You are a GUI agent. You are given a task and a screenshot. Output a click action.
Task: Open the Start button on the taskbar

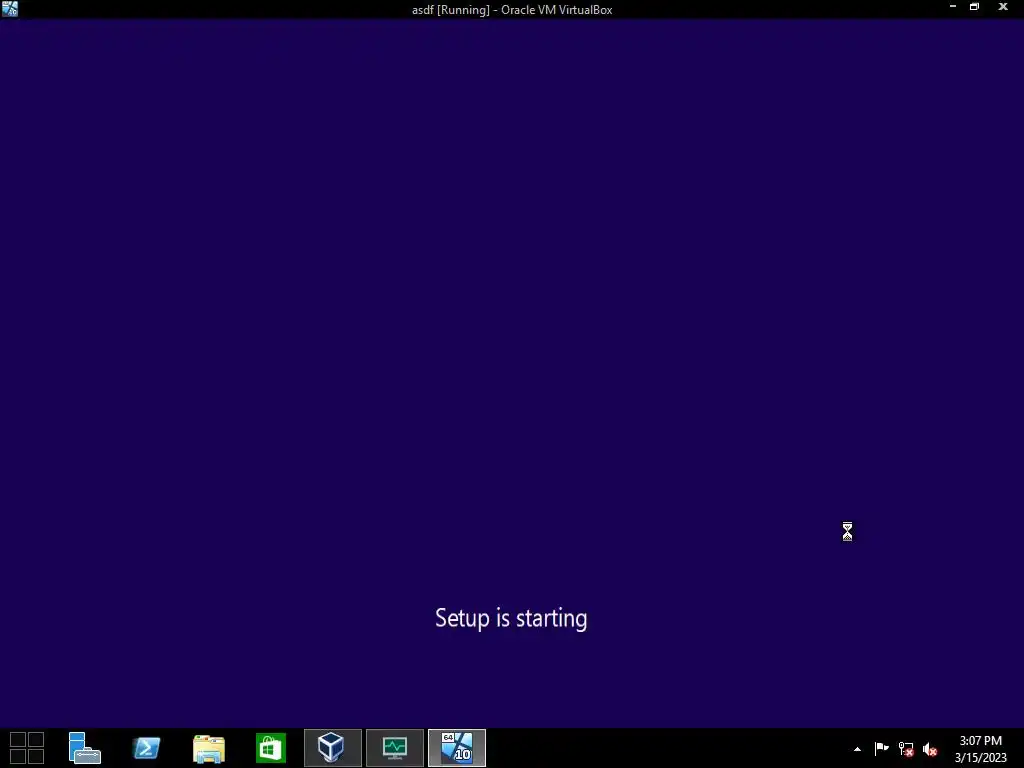[x=27, y=748]
